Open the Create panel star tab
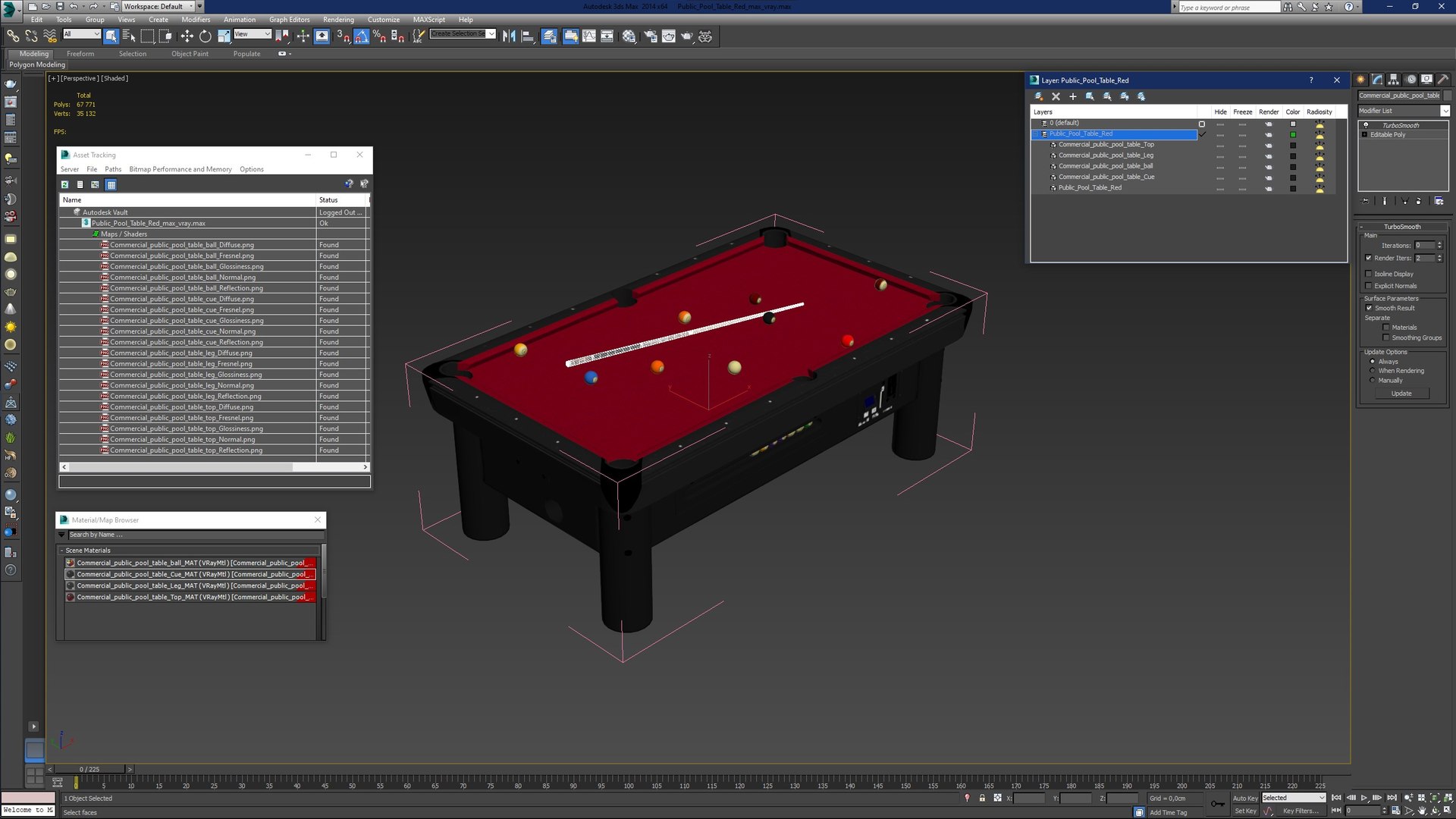This screenshot has width=1456, height=819. (1360, 80)
